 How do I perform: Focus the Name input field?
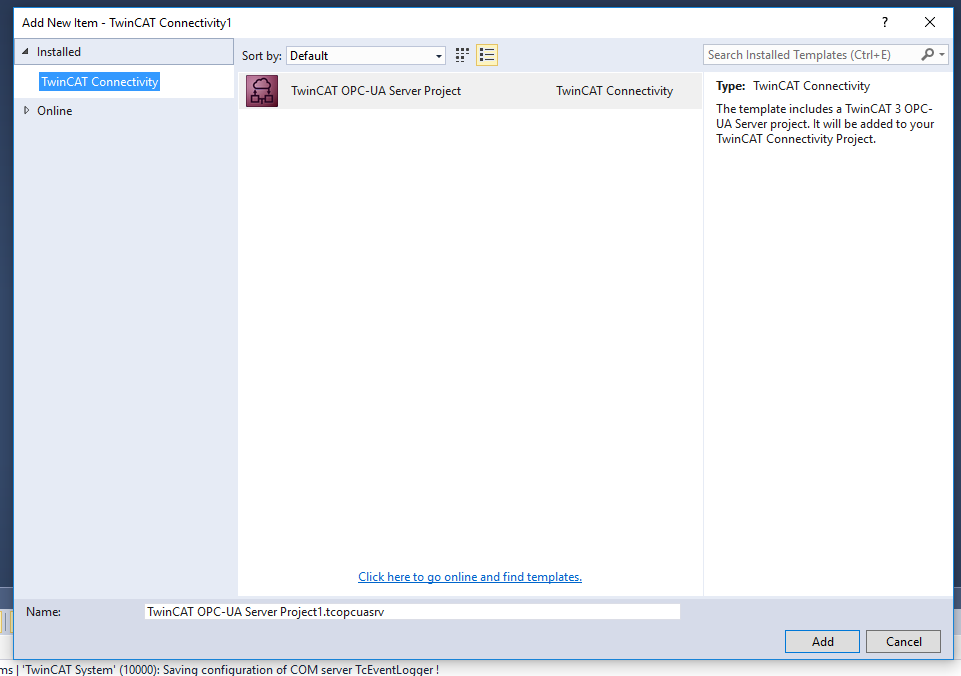coord(412,612)
